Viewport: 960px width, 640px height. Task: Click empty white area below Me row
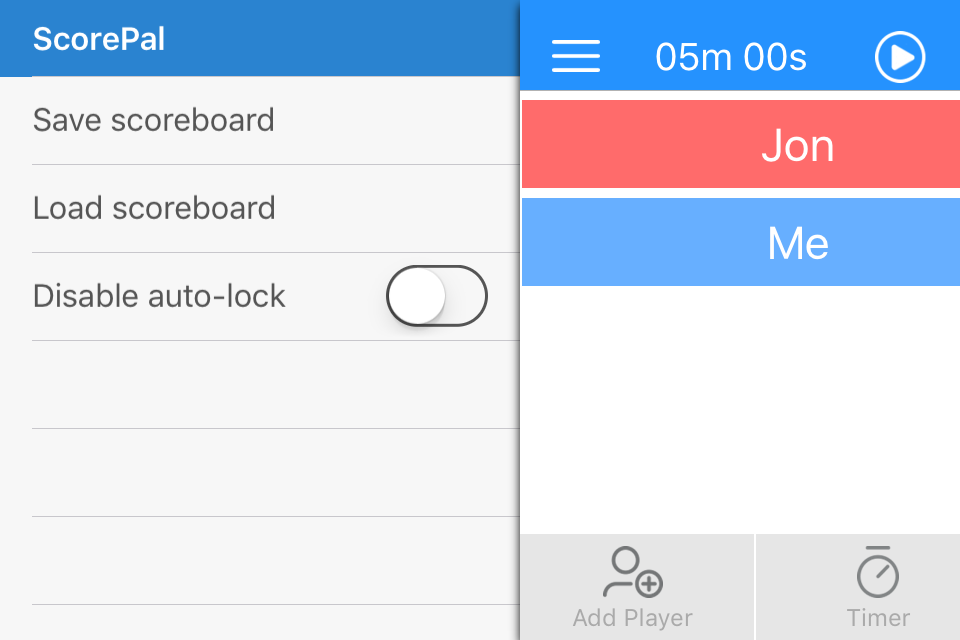(741, 409)
